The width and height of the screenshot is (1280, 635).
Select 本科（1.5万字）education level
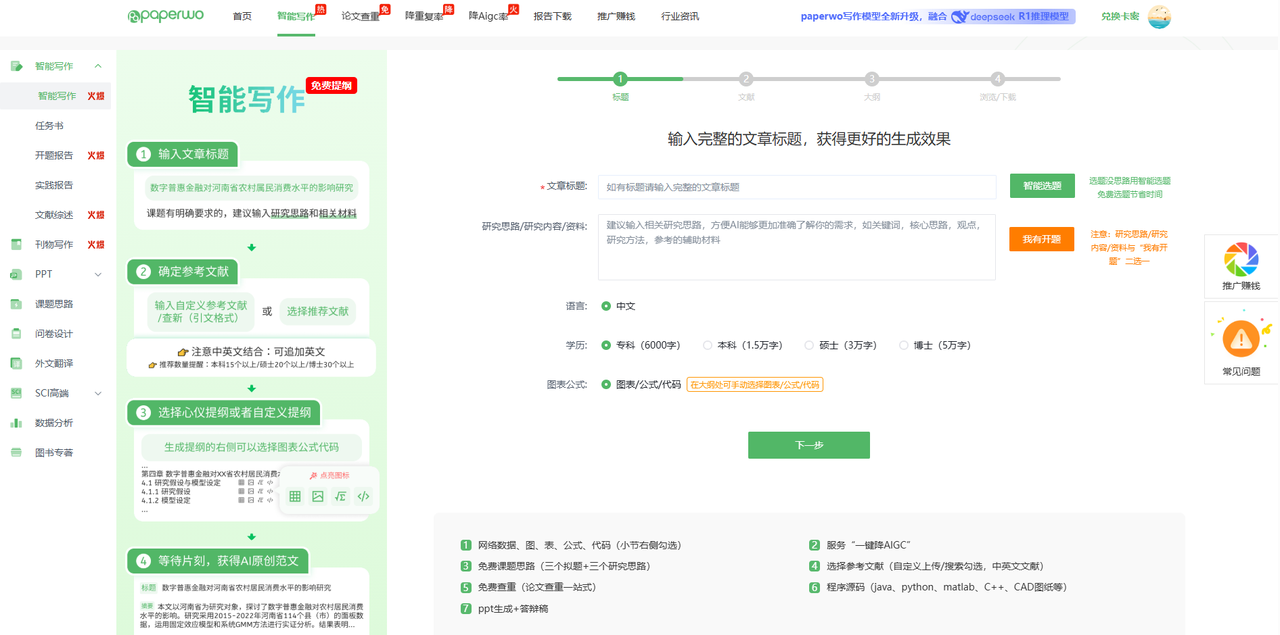tap(707, 345)
